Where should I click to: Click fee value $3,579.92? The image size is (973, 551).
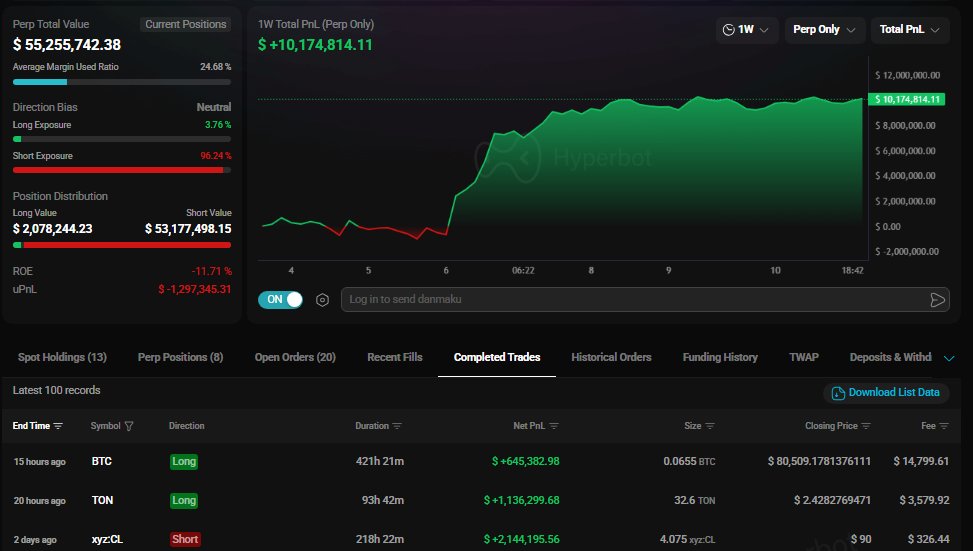pos(925,501)
